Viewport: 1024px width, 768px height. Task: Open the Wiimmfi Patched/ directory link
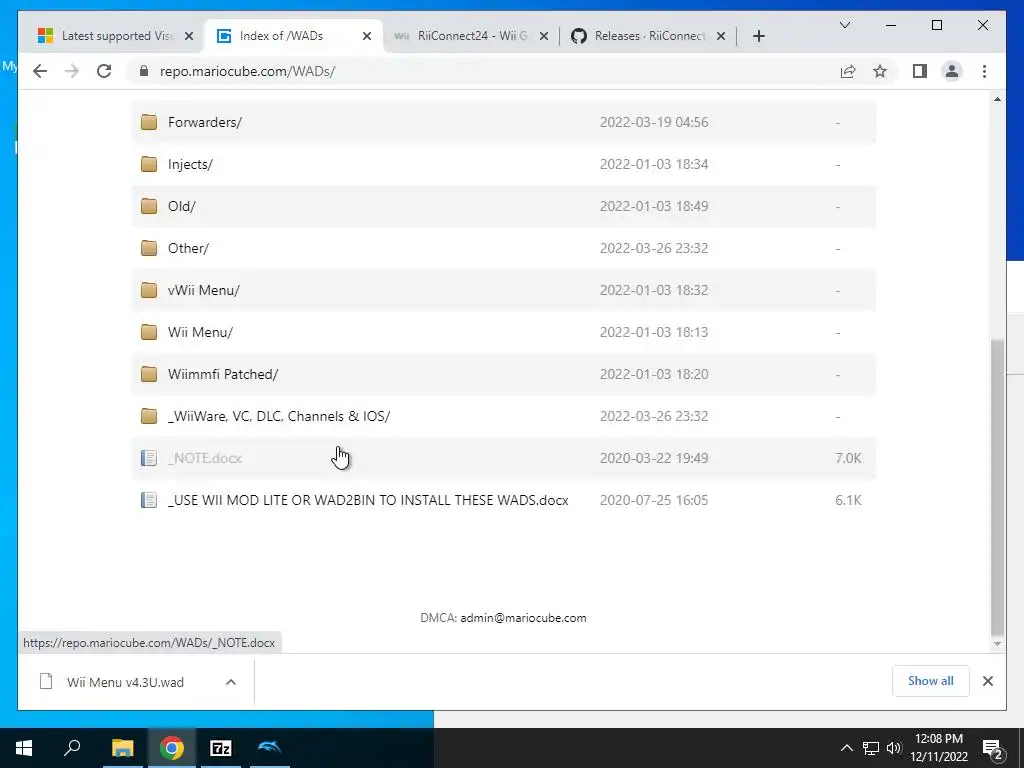[x=223, y=374]
